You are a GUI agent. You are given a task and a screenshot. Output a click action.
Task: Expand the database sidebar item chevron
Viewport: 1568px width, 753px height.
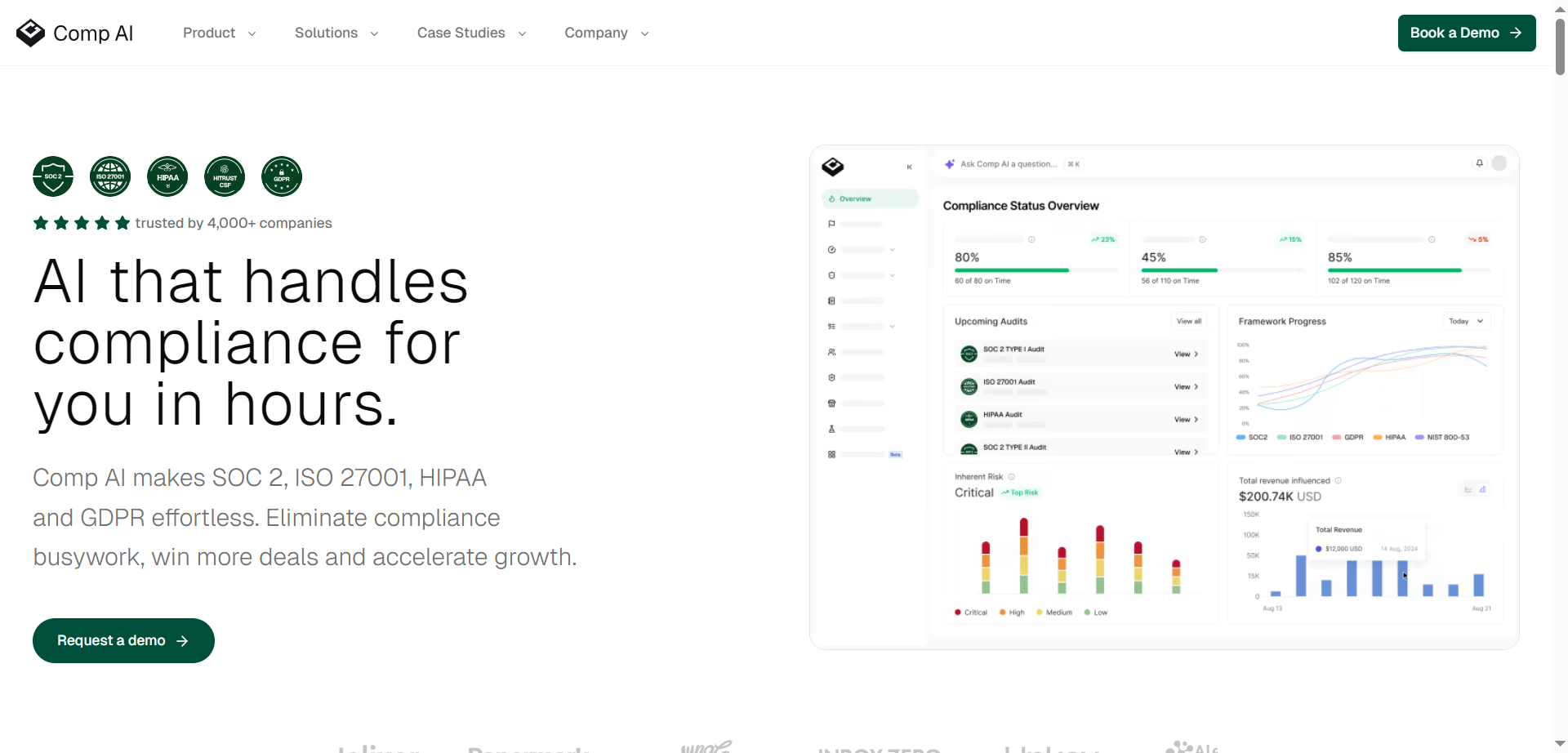tap(893, 275)
